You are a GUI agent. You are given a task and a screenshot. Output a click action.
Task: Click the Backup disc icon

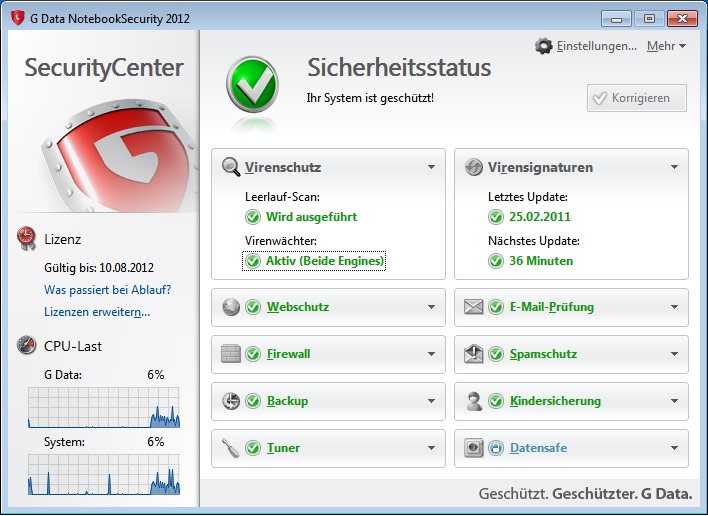231,401
